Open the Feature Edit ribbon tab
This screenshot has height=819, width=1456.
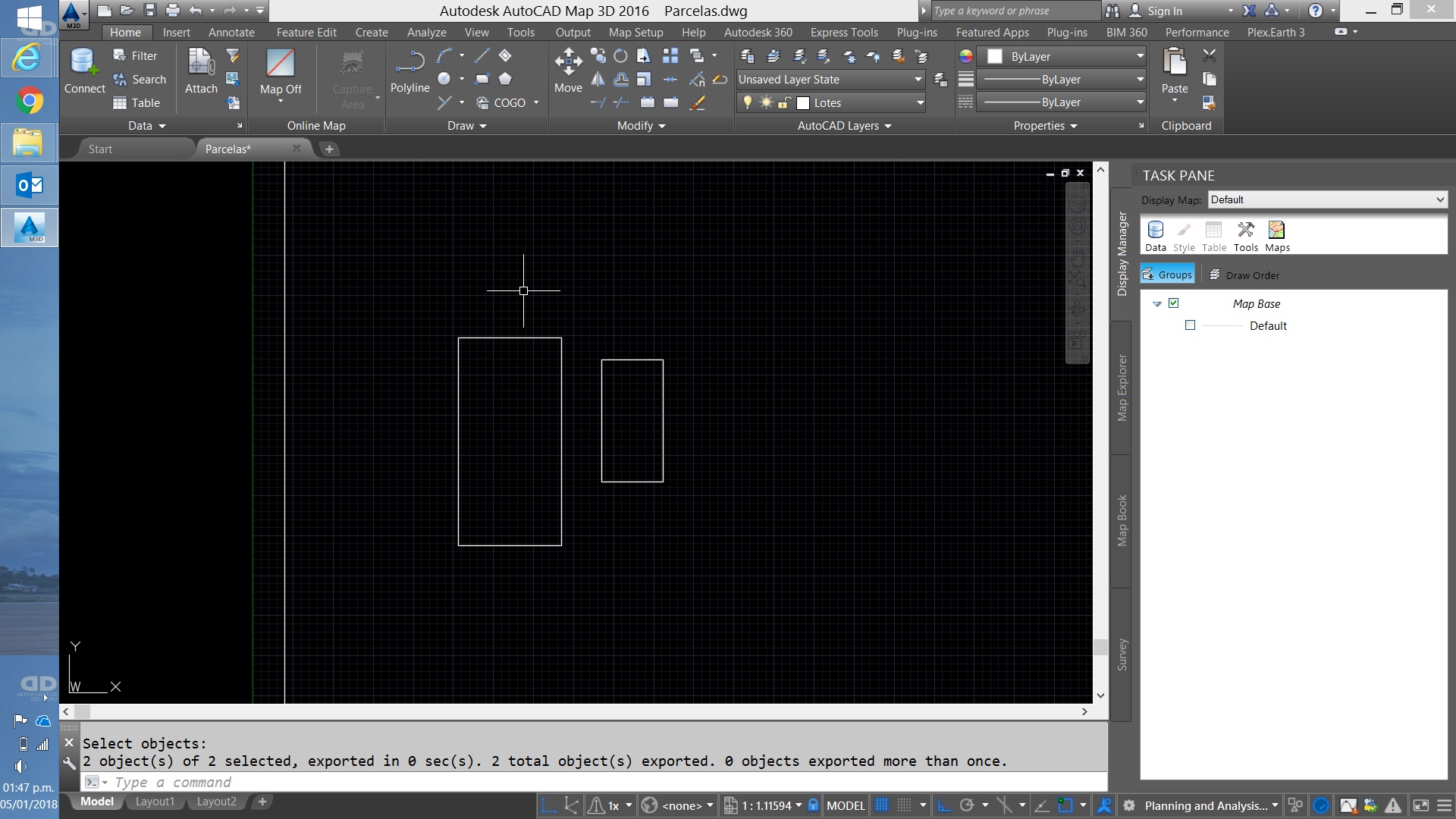[x=306, y=33]
